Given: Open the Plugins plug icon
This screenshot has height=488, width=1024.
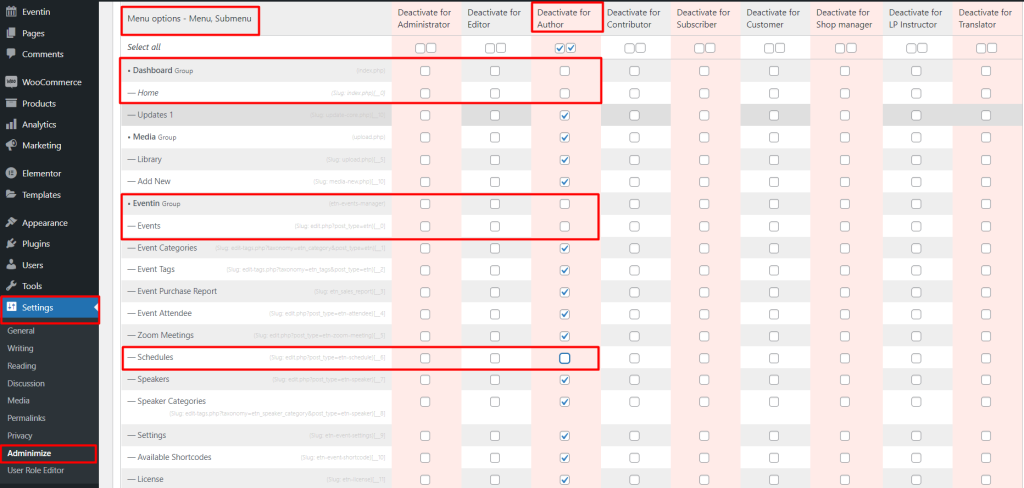Looking at the screenshot, I should (11, 244).
